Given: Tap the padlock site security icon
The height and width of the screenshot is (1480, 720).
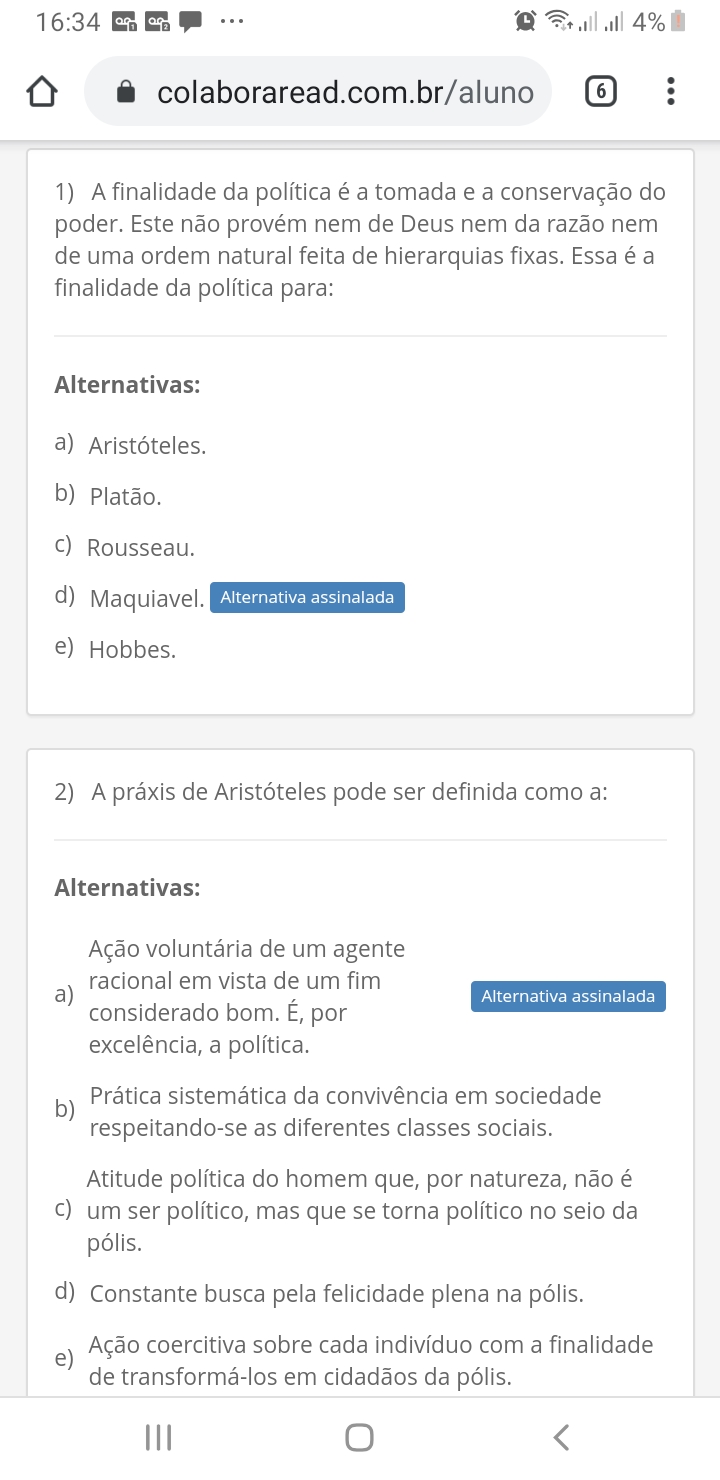Looking at the screenshot, I should click(x=126, y=92).
